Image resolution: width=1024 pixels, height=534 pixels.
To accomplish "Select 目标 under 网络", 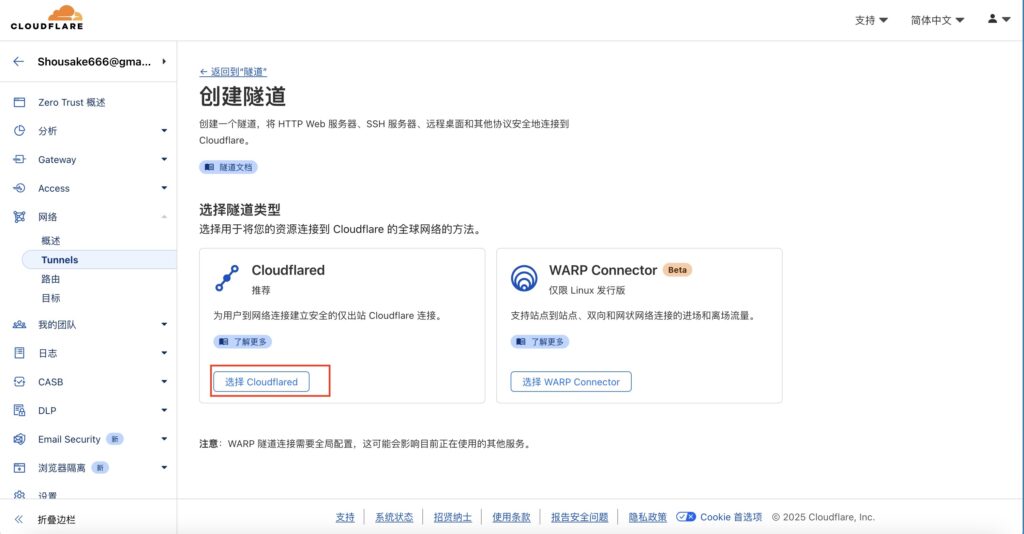I will [51, 298].
